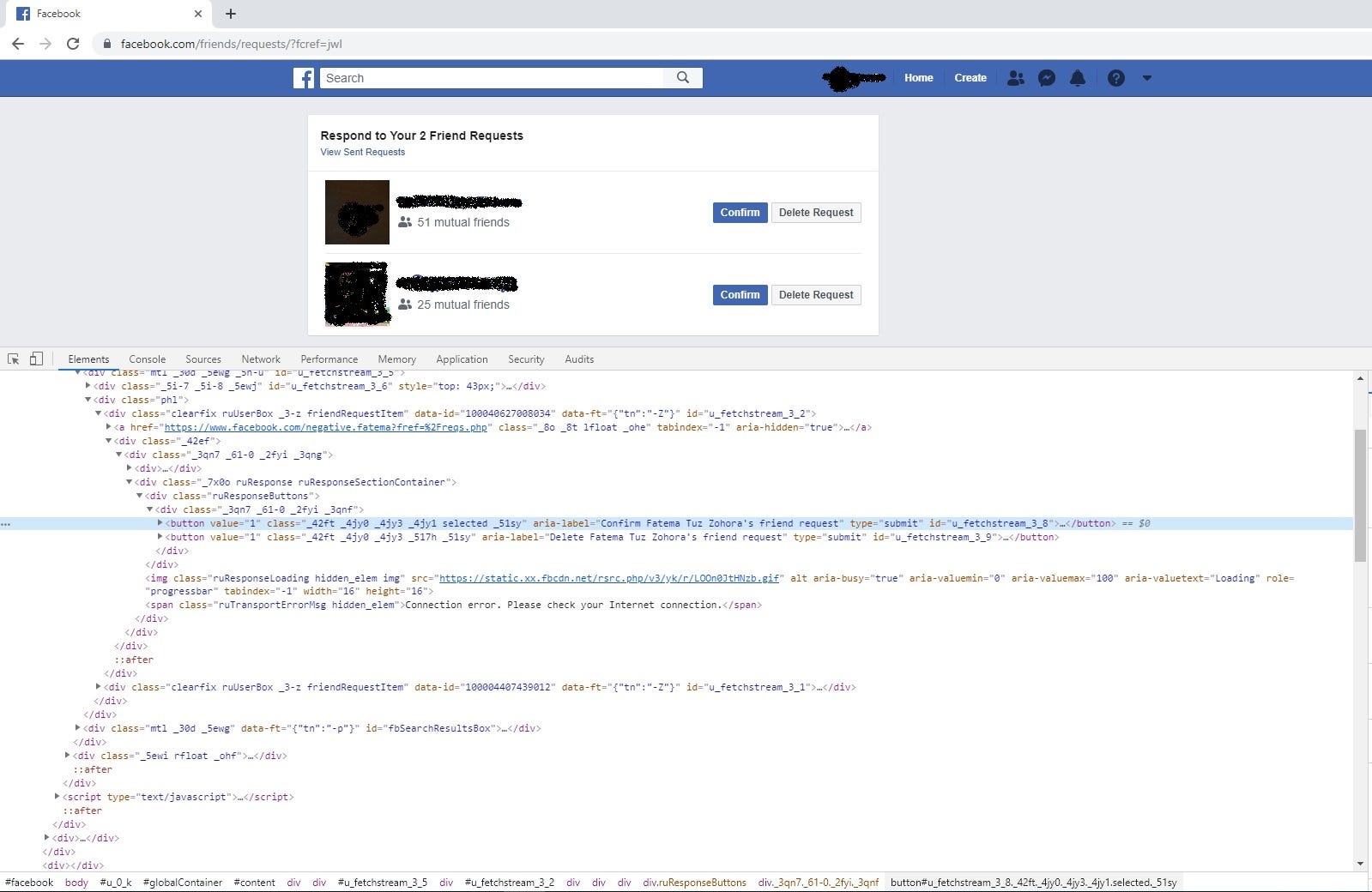Open the account dropdown arrow in header

[1147, 78]
